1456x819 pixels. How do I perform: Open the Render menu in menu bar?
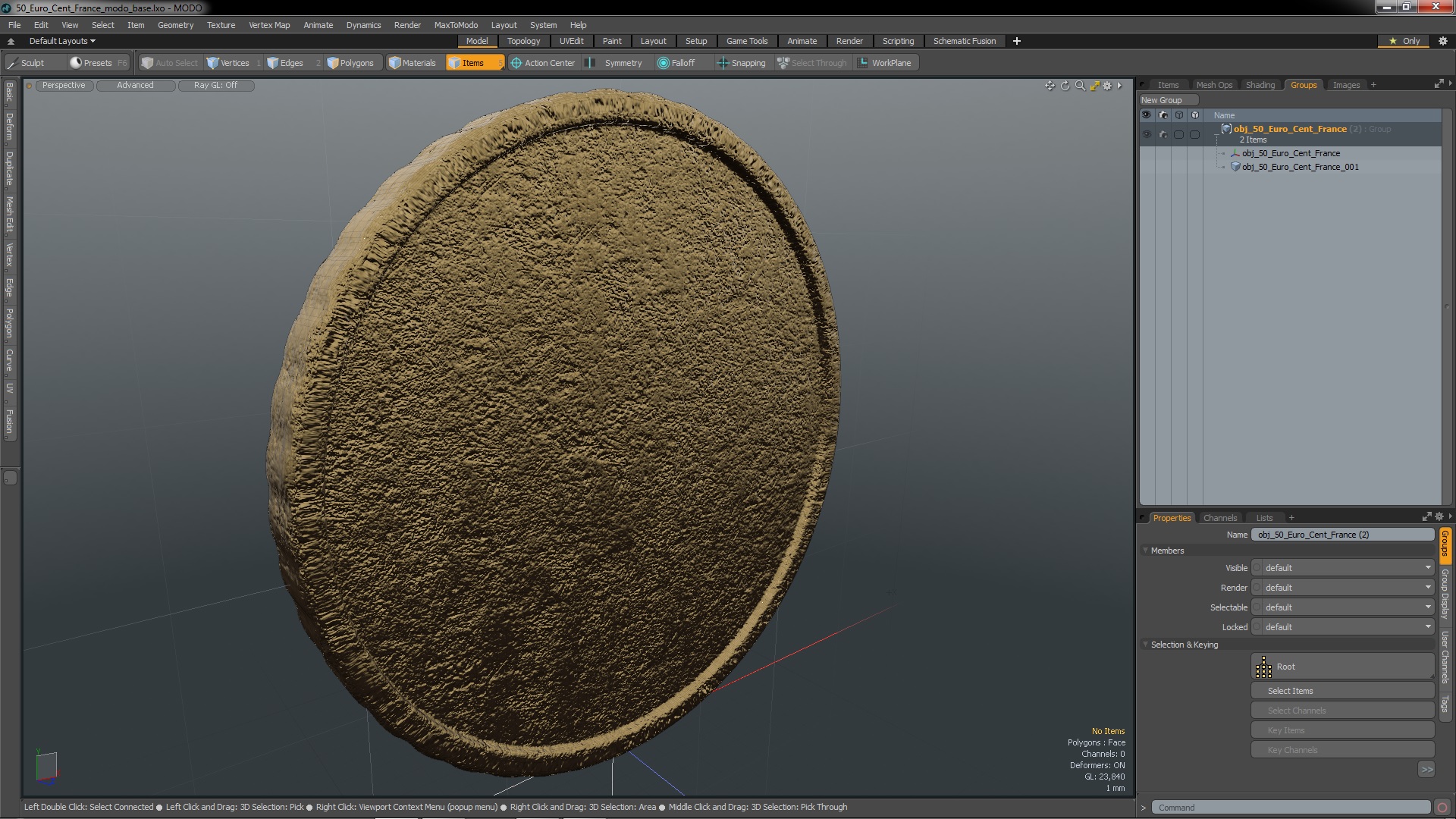pos(407,25)
